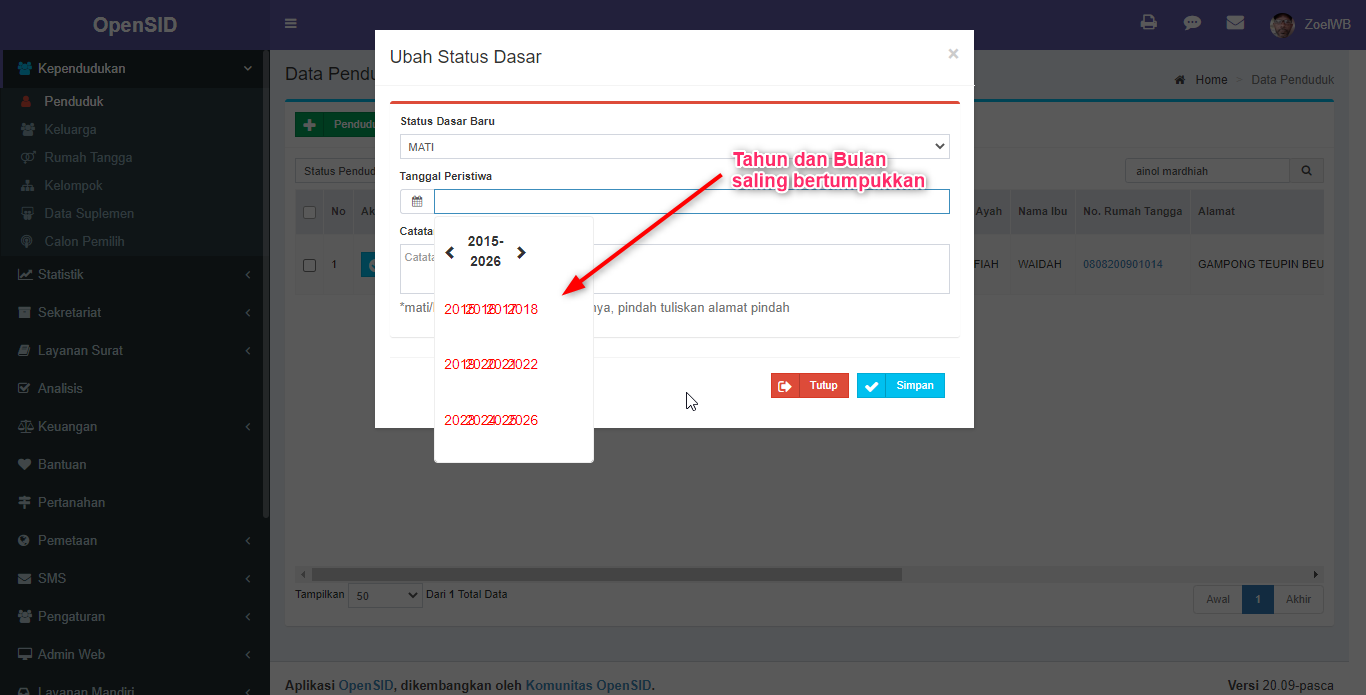1366x695 pixels.
Task: Click the Simpan button
Action: pos(901,385)
